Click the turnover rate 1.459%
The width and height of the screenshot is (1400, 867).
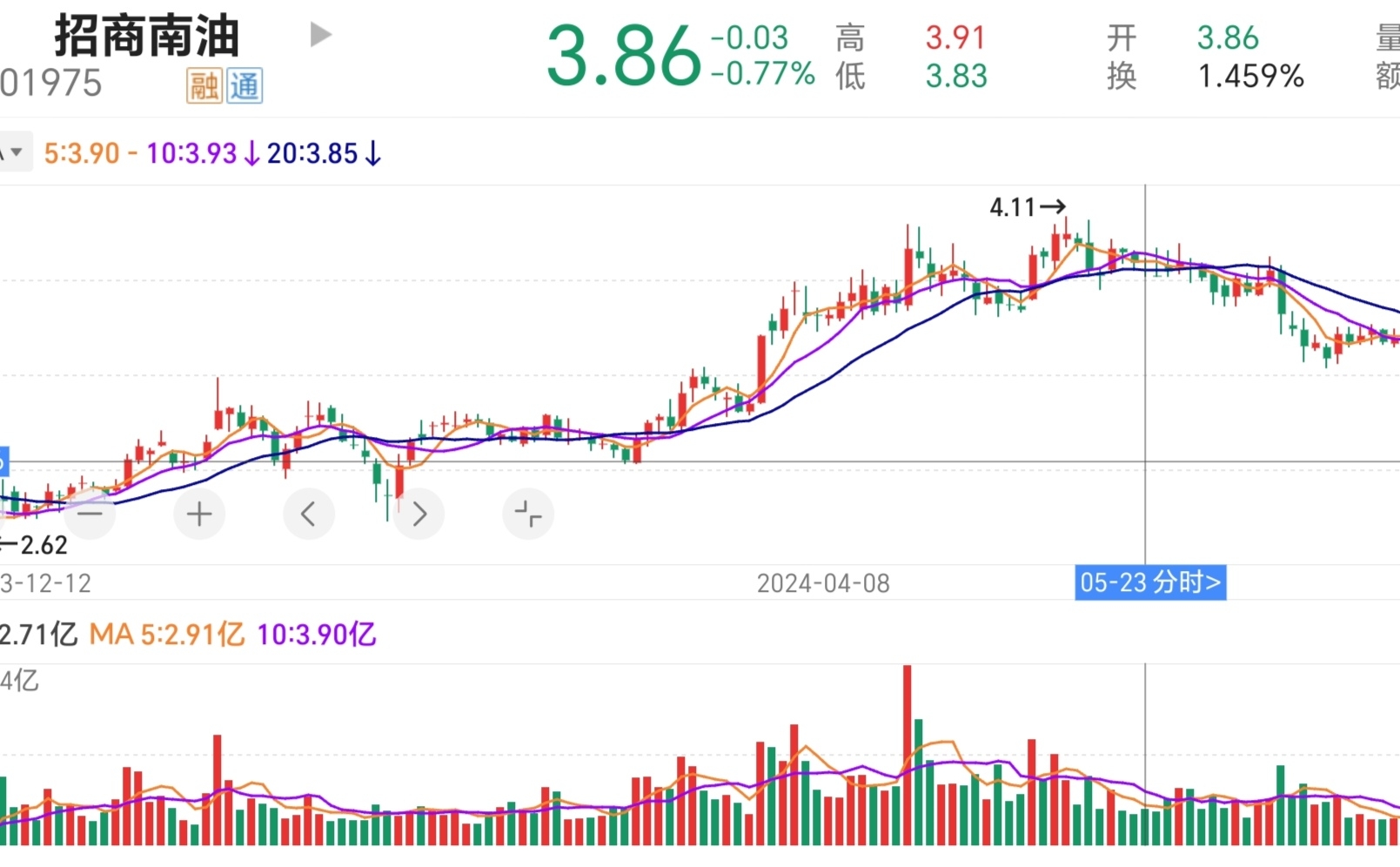(x=1250, y=77)
